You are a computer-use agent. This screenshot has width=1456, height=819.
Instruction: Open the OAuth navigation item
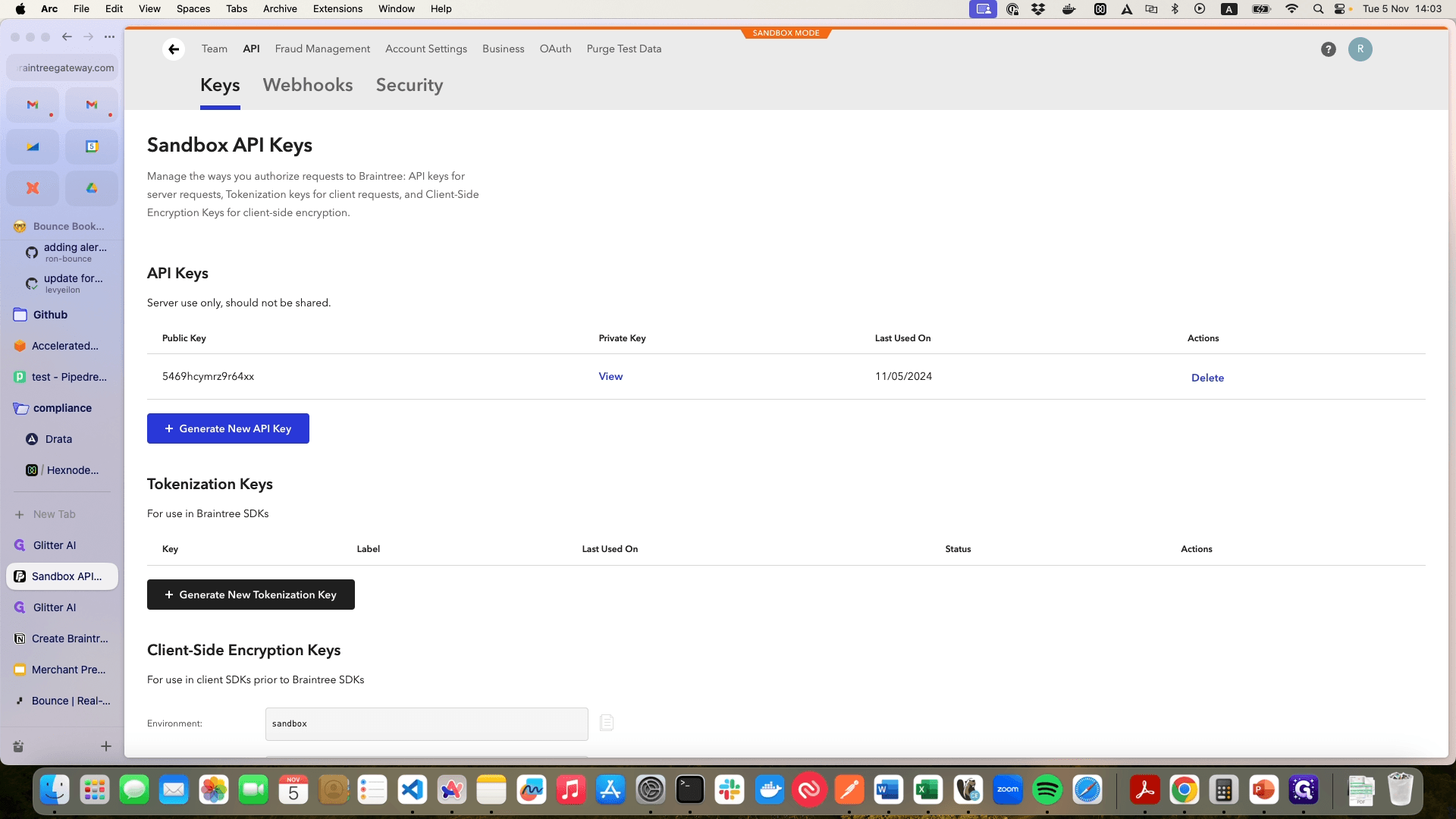tap(556, 49)
